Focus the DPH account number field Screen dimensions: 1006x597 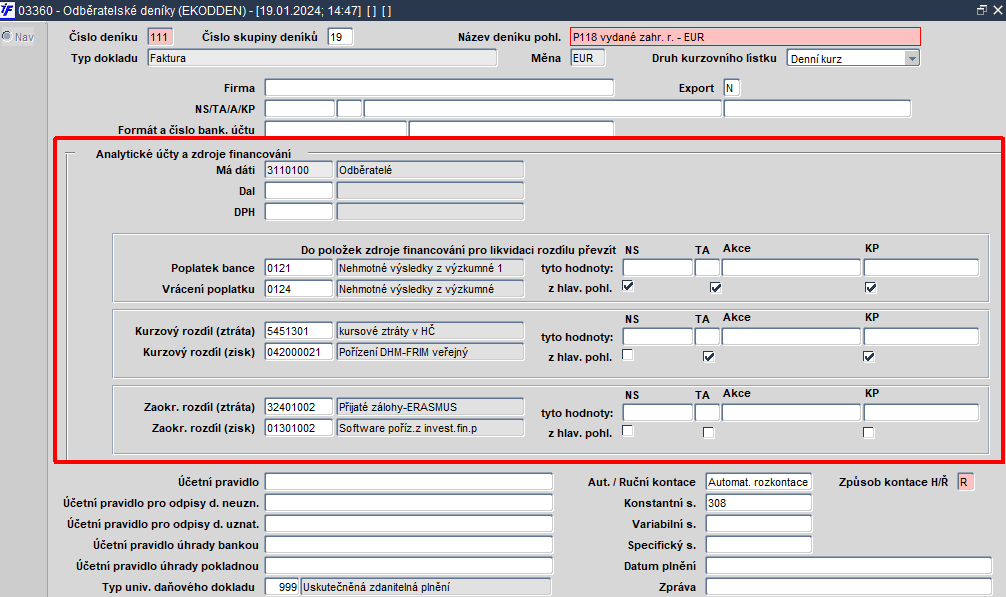pyautogui.click(x=299, y=212)
